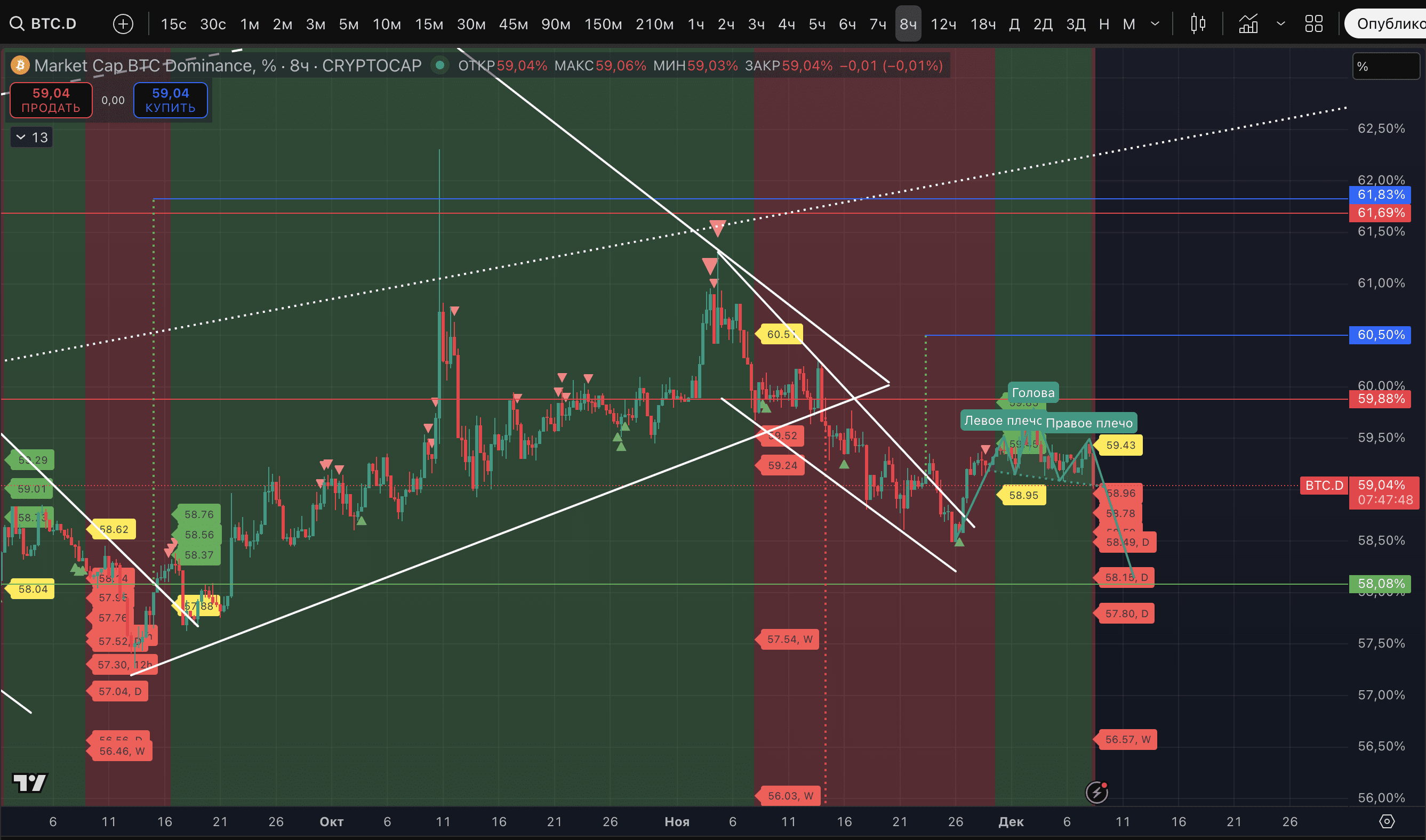Expand the timeframe list chevron
1426x840 pixels.
pyautogui.click(x=1155, y=24)
